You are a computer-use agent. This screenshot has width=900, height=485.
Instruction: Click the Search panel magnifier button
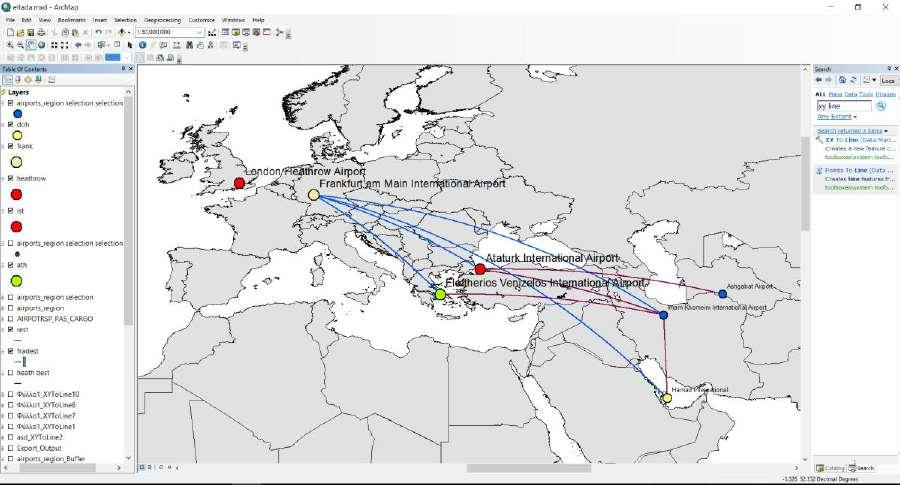tap(880, 106)
